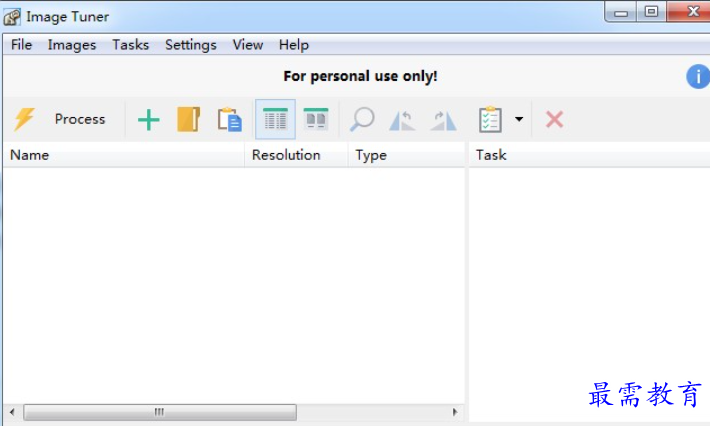
Task: Click the Image Tuner title bar app icon
Action: (12, 17)
